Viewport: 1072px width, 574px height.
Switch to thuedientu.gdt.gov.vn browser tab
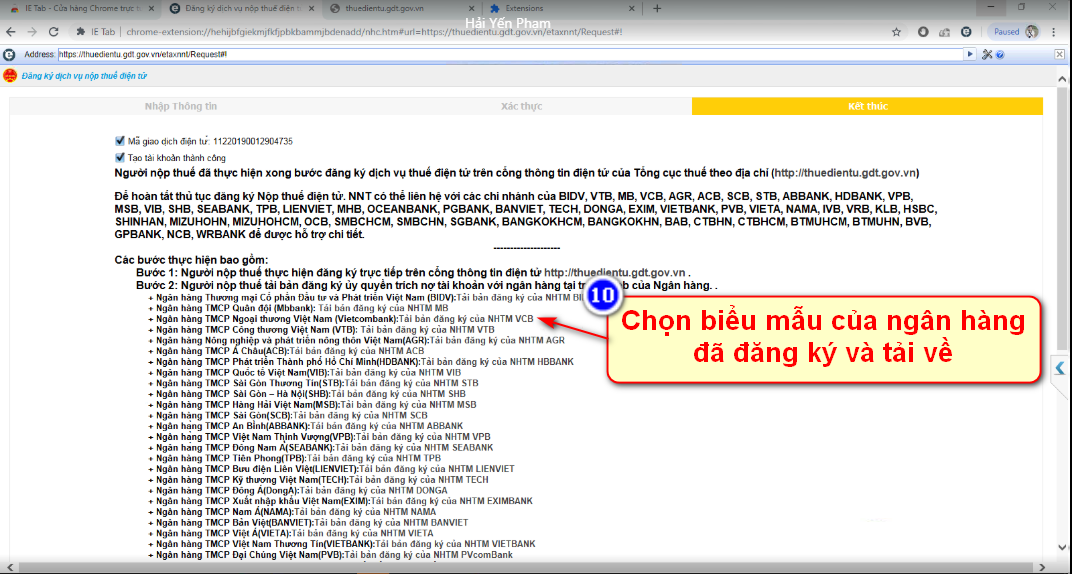pyautogui.click(x=401, y=8)
